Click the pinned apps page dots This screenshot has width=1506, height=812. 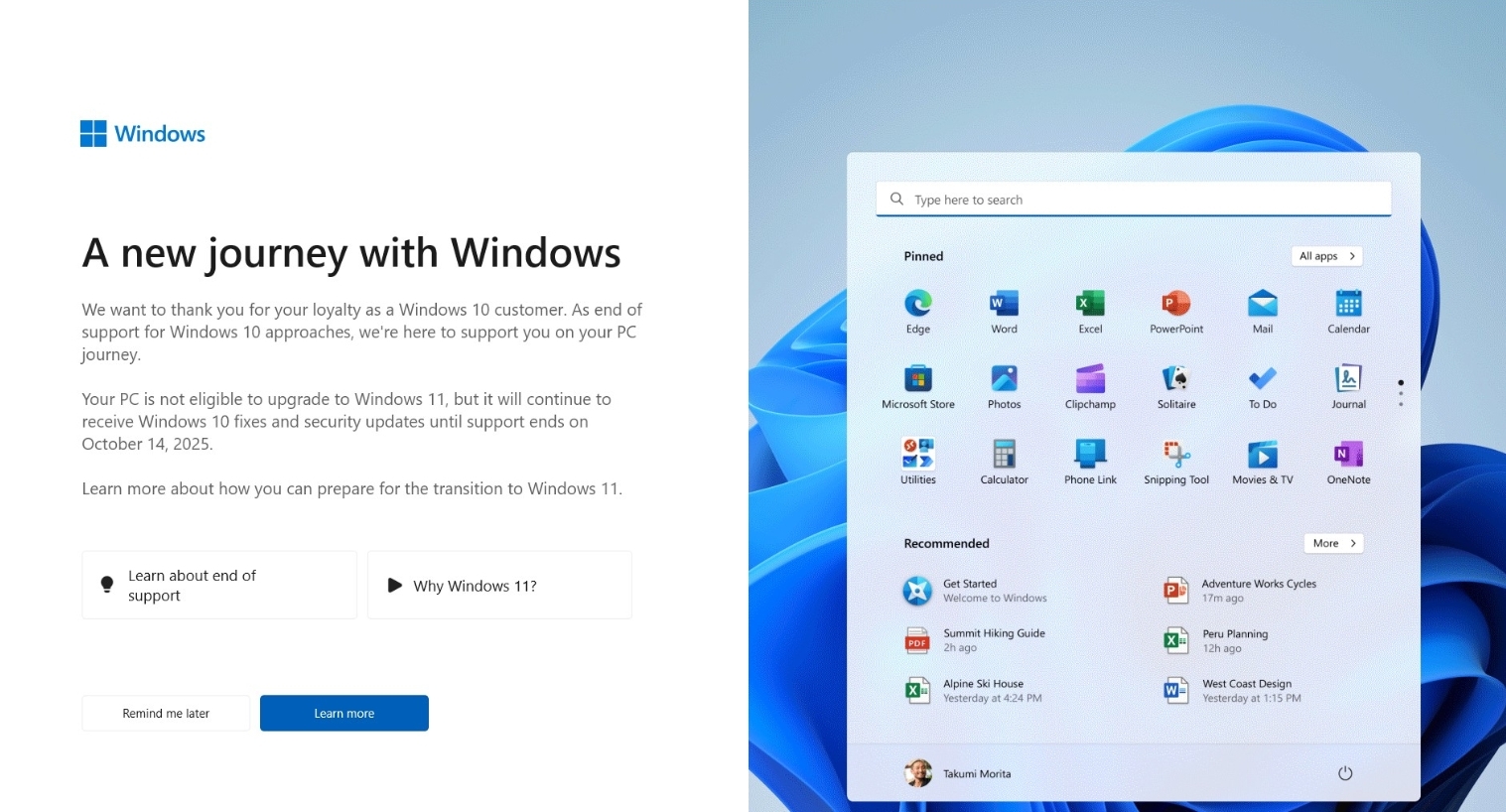coord(1401,393)
